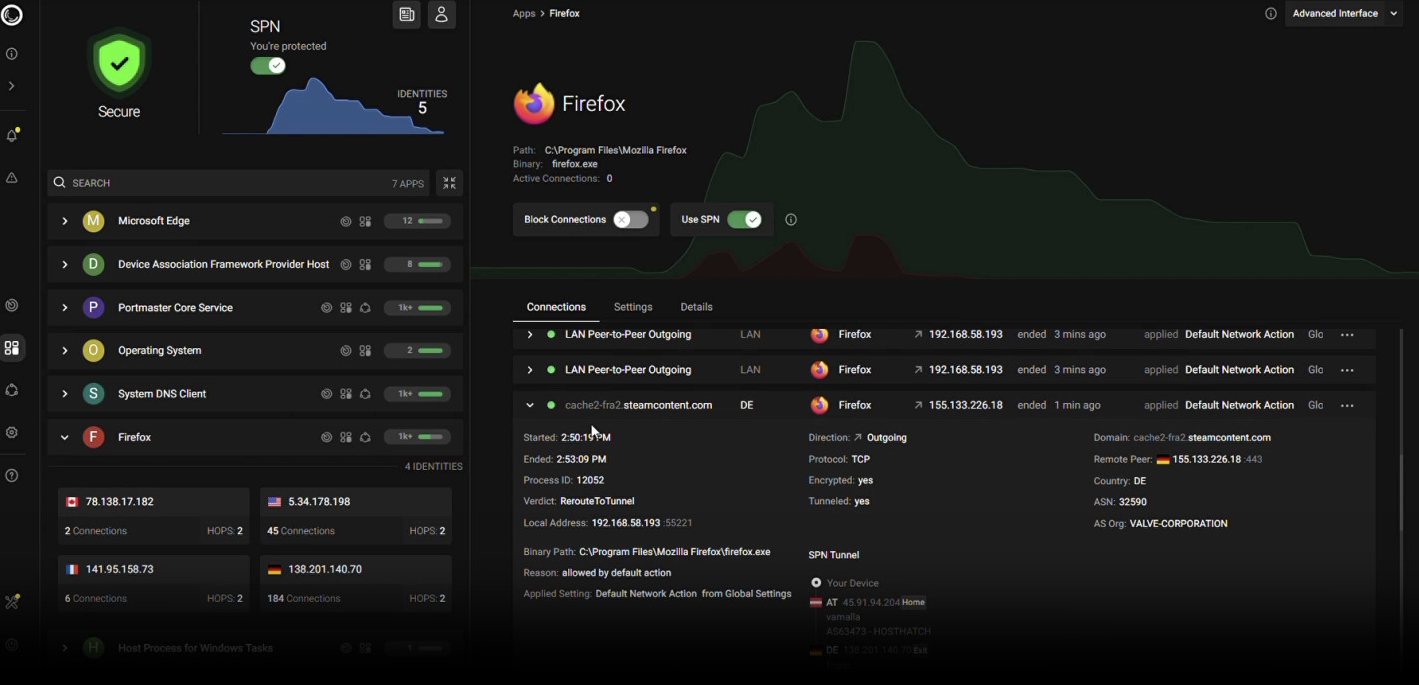Image resolution: width=1419 pixels, height=685 pixels.
Task: Select identity card 5.34.178.198
Action: click(x=355, y=517)
